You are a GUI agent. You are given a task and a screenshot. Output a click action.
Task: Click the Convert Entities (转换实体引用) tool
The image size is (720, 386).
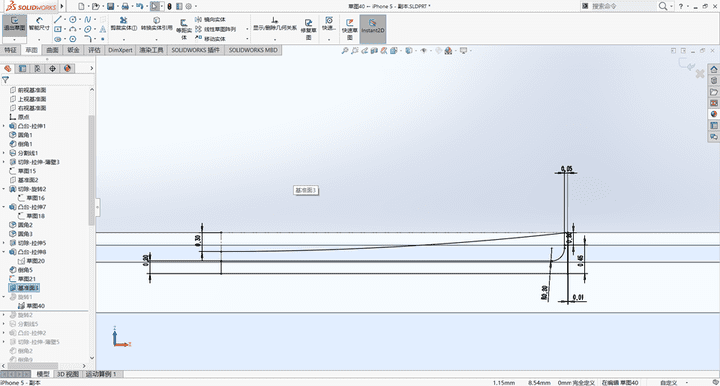point(157,23)
